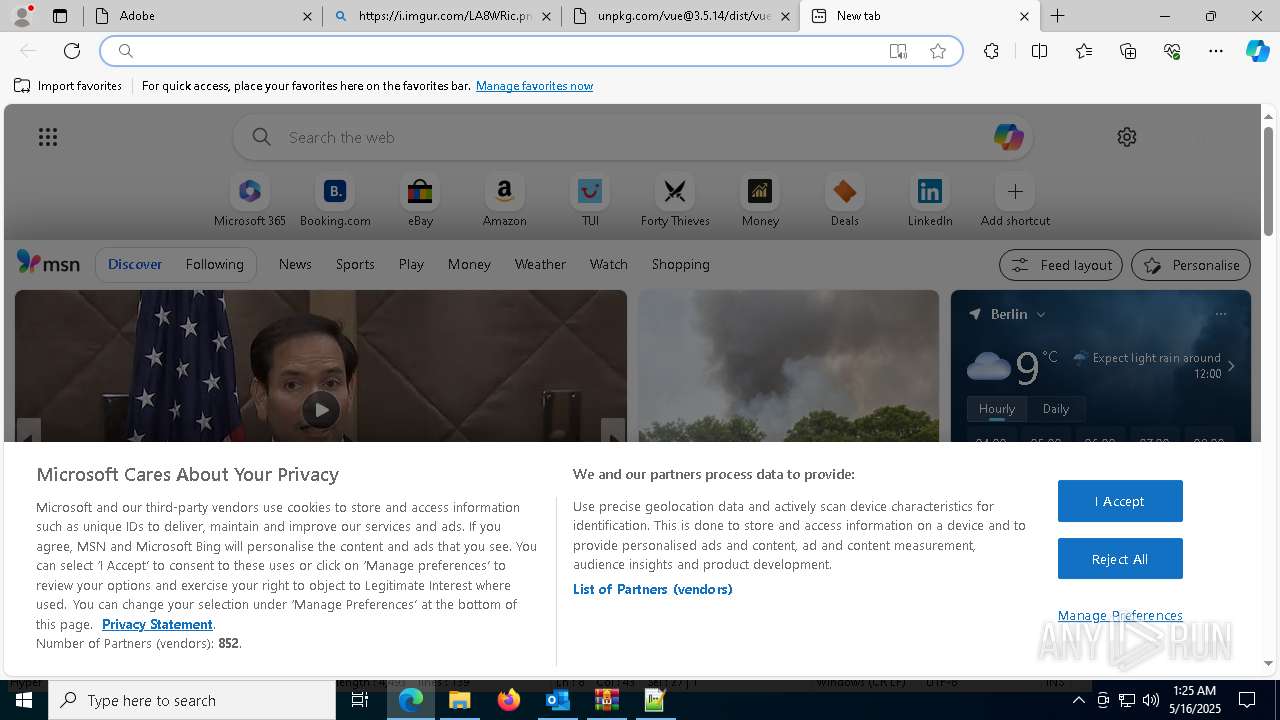Switch to the Adobe tab
Screen dimensions: 1280x720
[203, 16]
